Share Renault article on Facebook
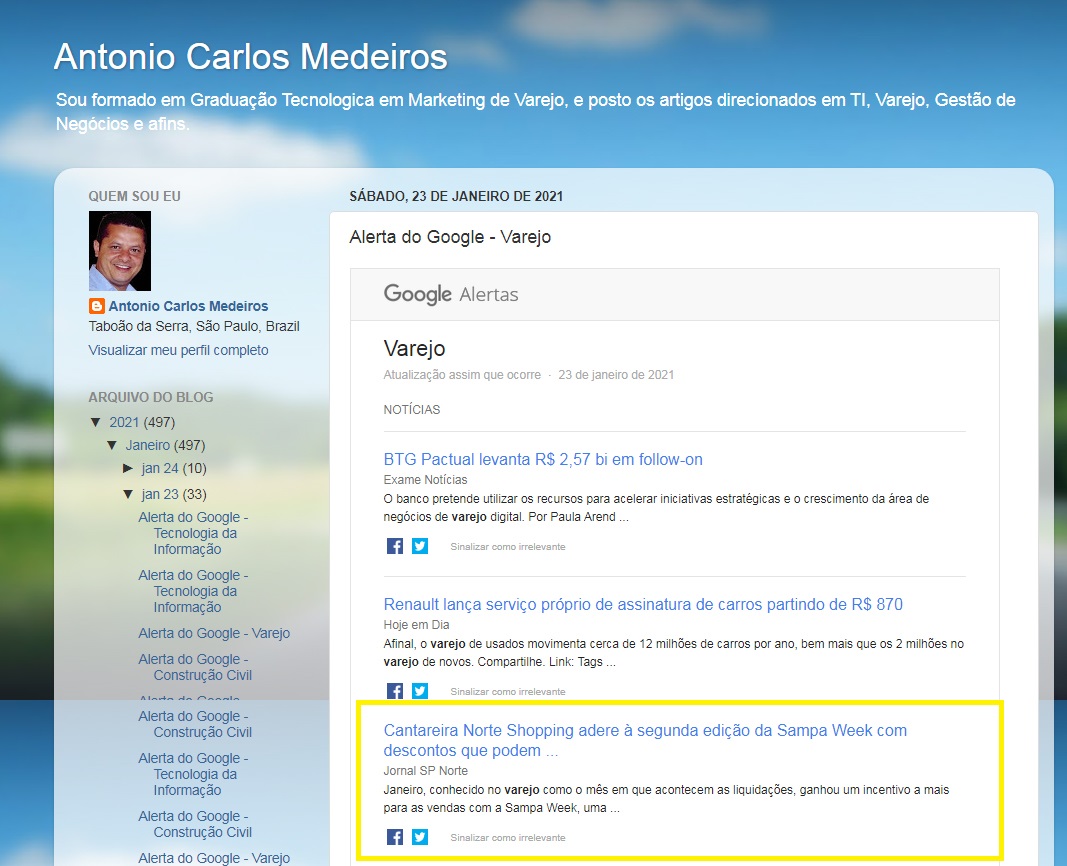Viewport: 1067px width, 866px height. [395, 691]
